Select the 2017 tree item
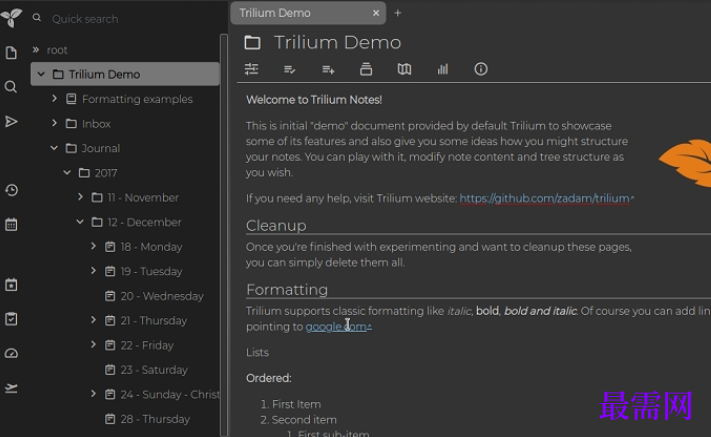 (x=106, y=173)
